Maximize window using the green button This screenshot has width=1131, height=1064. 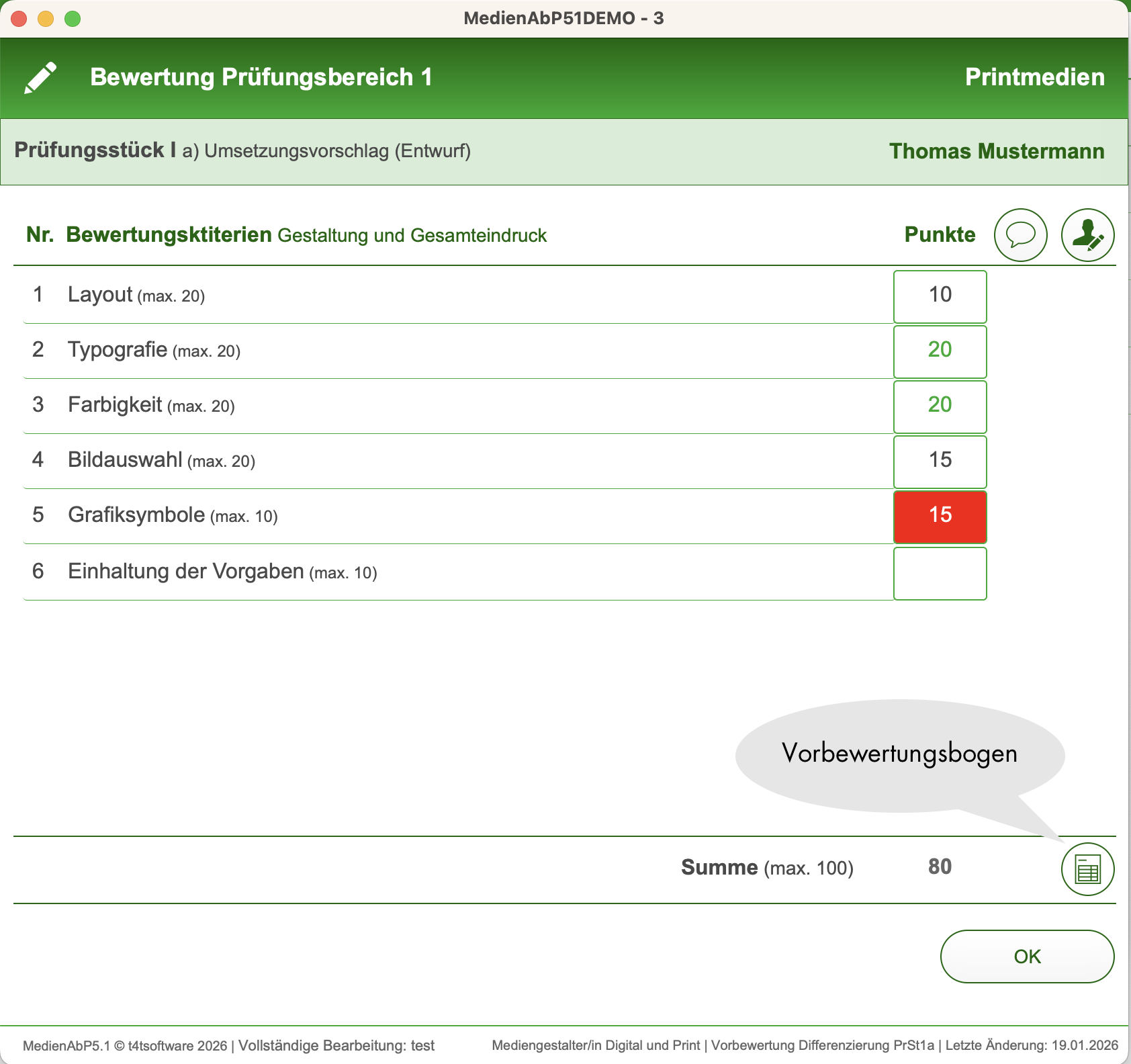(x=73, y=19)
